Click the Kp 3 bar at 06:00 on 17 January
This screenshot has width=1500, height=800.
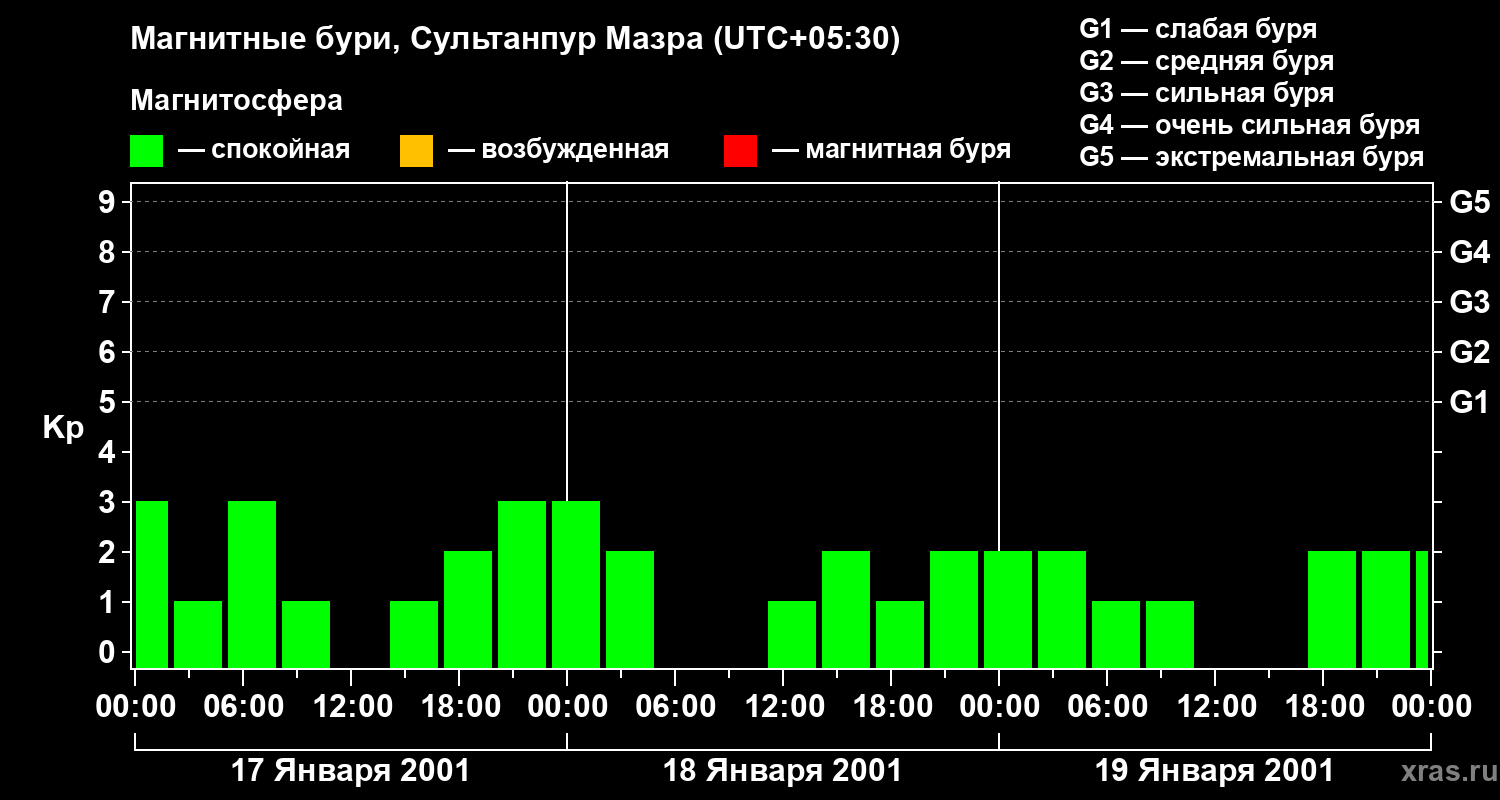tap(252, 584)
